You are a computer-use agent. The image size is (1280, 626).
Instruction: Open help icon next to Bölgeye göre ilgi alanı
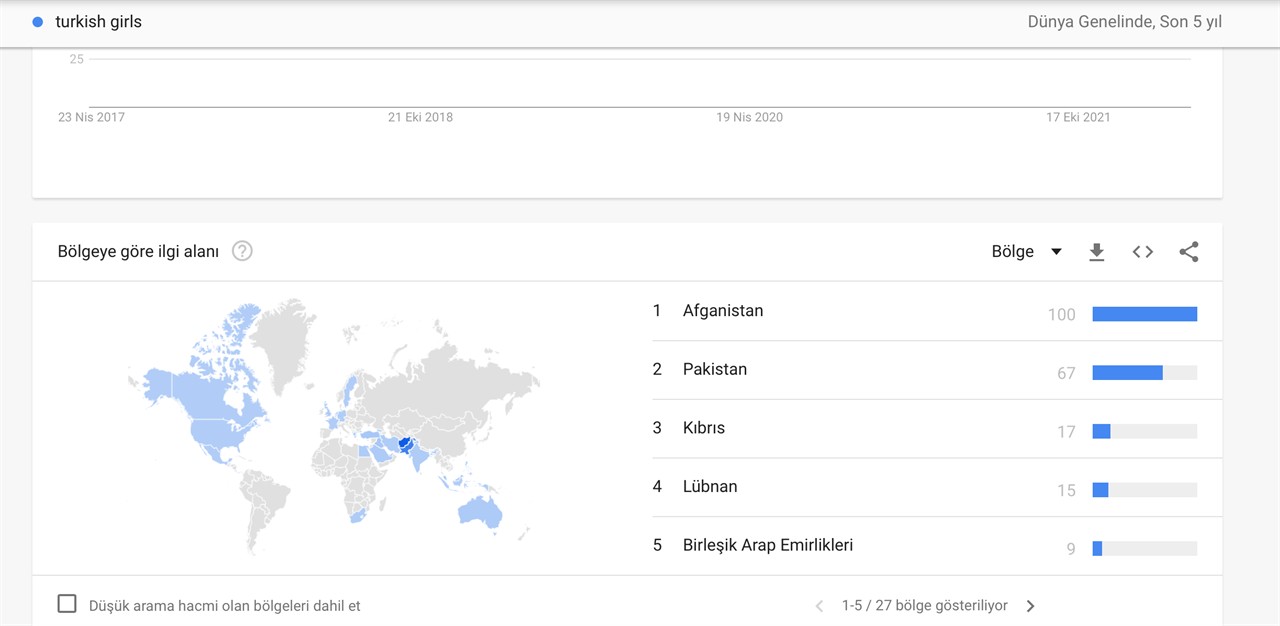tap(242, 251)
